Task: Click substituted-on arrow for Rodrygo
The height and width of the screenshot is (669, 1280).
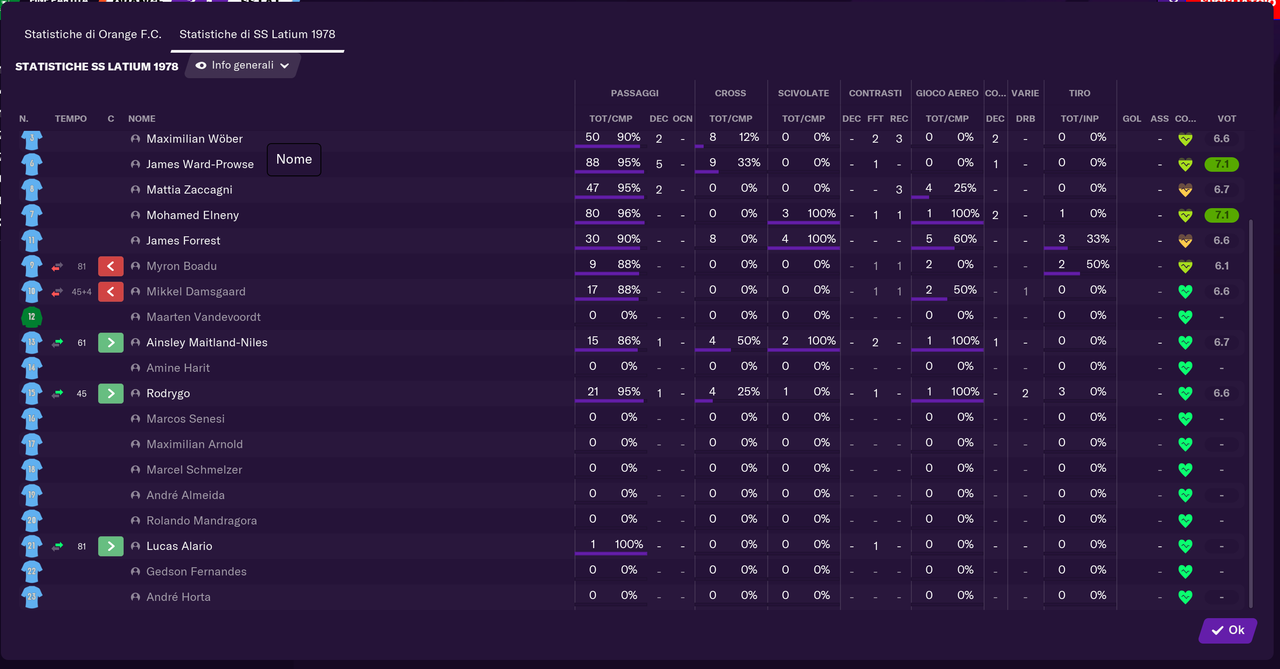Action: 111,393
